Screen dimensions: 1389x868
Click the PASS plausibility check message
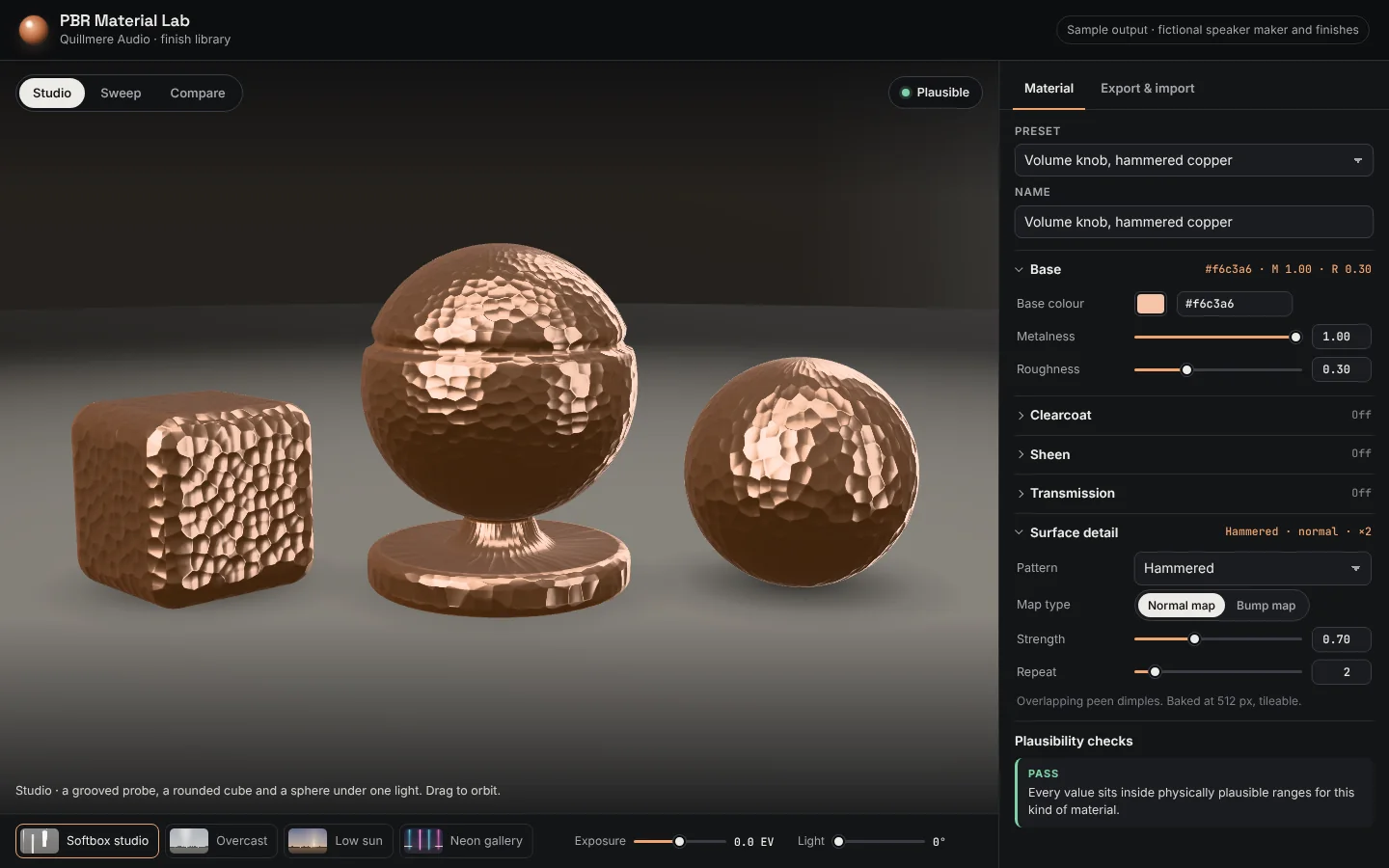point(1193,793)
